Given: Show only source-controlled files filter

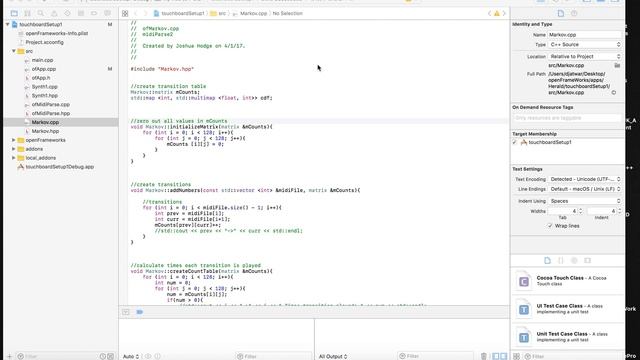Looking at the screenshot, I should (x=111, y=356).
